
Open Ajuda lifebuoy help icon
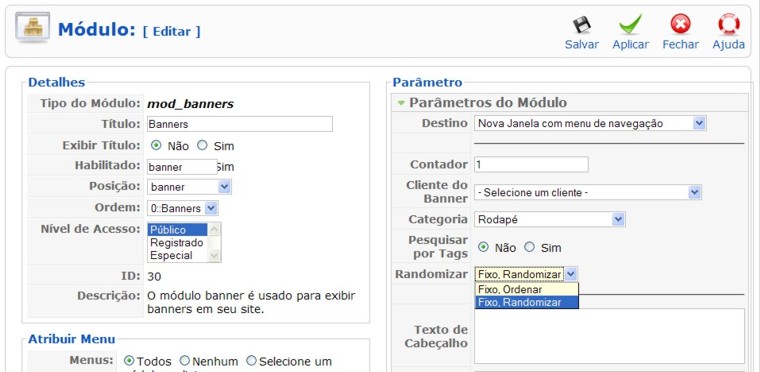click(x=728, y=24)
